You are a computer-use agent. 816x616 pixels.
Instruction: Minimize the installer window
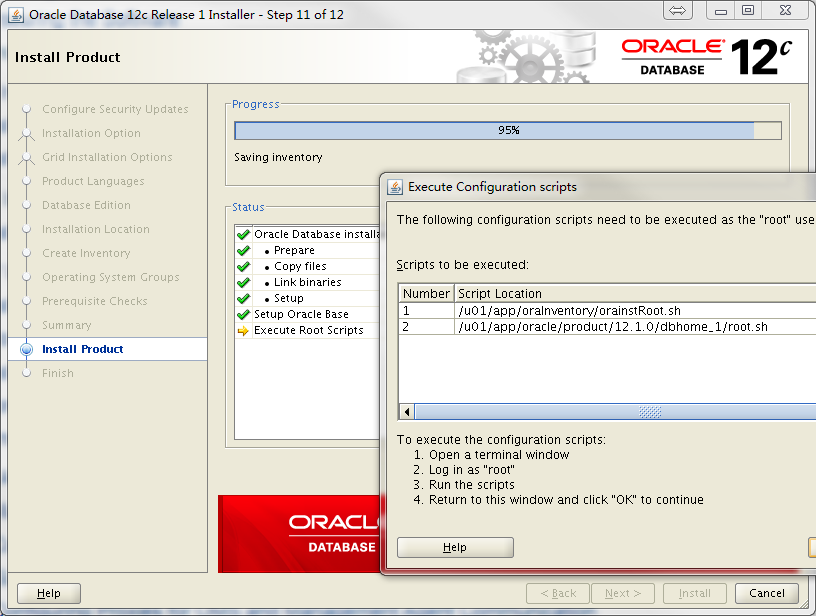721,11
